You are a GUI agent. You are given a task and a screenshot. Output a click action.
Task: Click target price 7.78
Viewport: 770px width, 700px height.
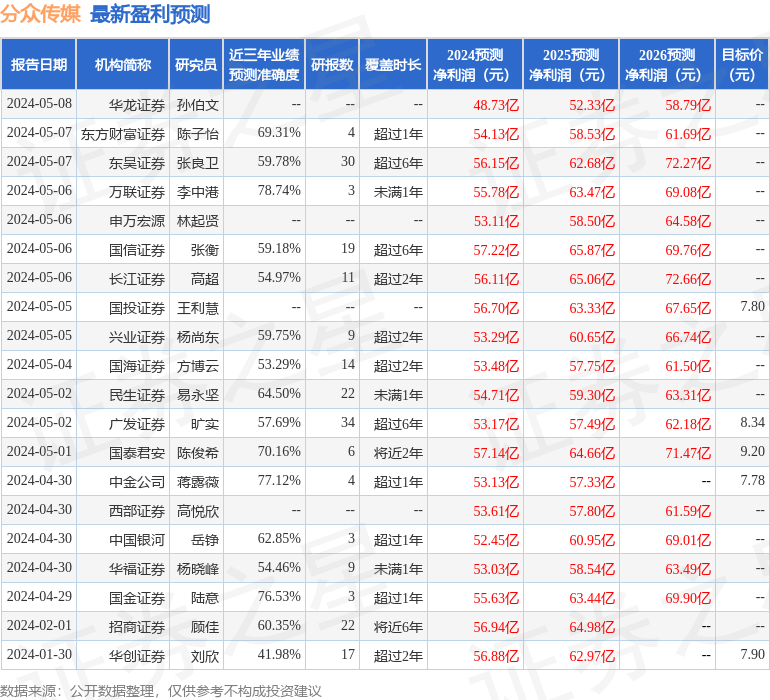(752, 480)
